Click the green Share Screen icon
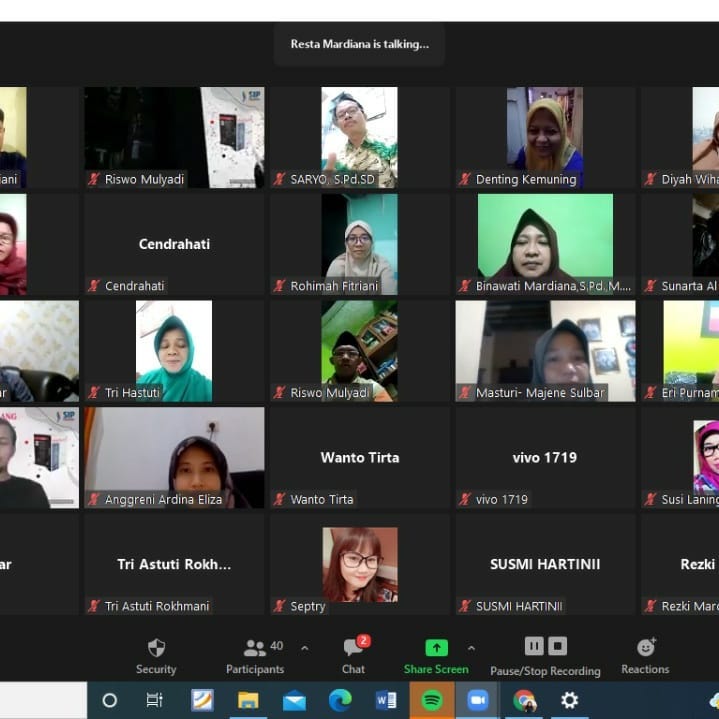 [436, 648]
